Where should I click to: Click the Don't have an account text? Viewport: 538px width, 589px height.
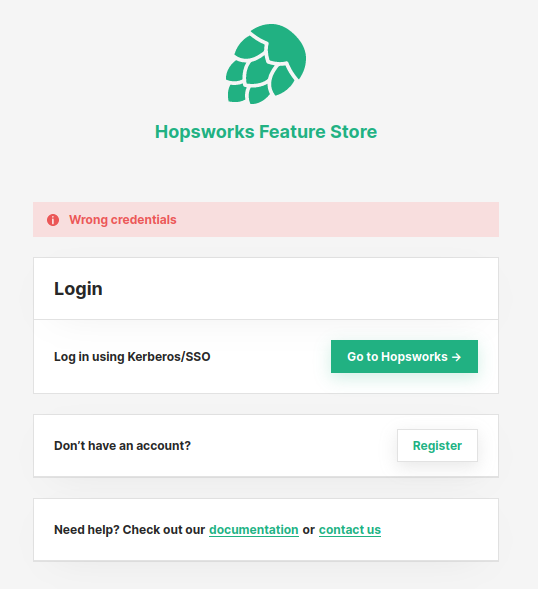tap(122, 446)
